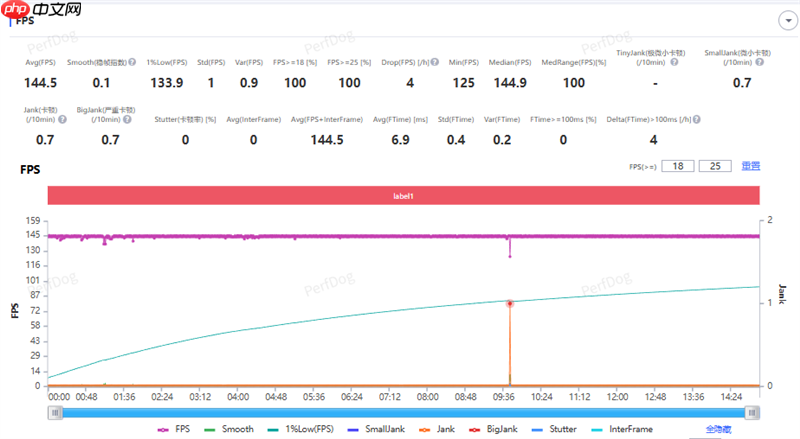
Task: Toggle FPS series in the legend
Action: point(176,428)
